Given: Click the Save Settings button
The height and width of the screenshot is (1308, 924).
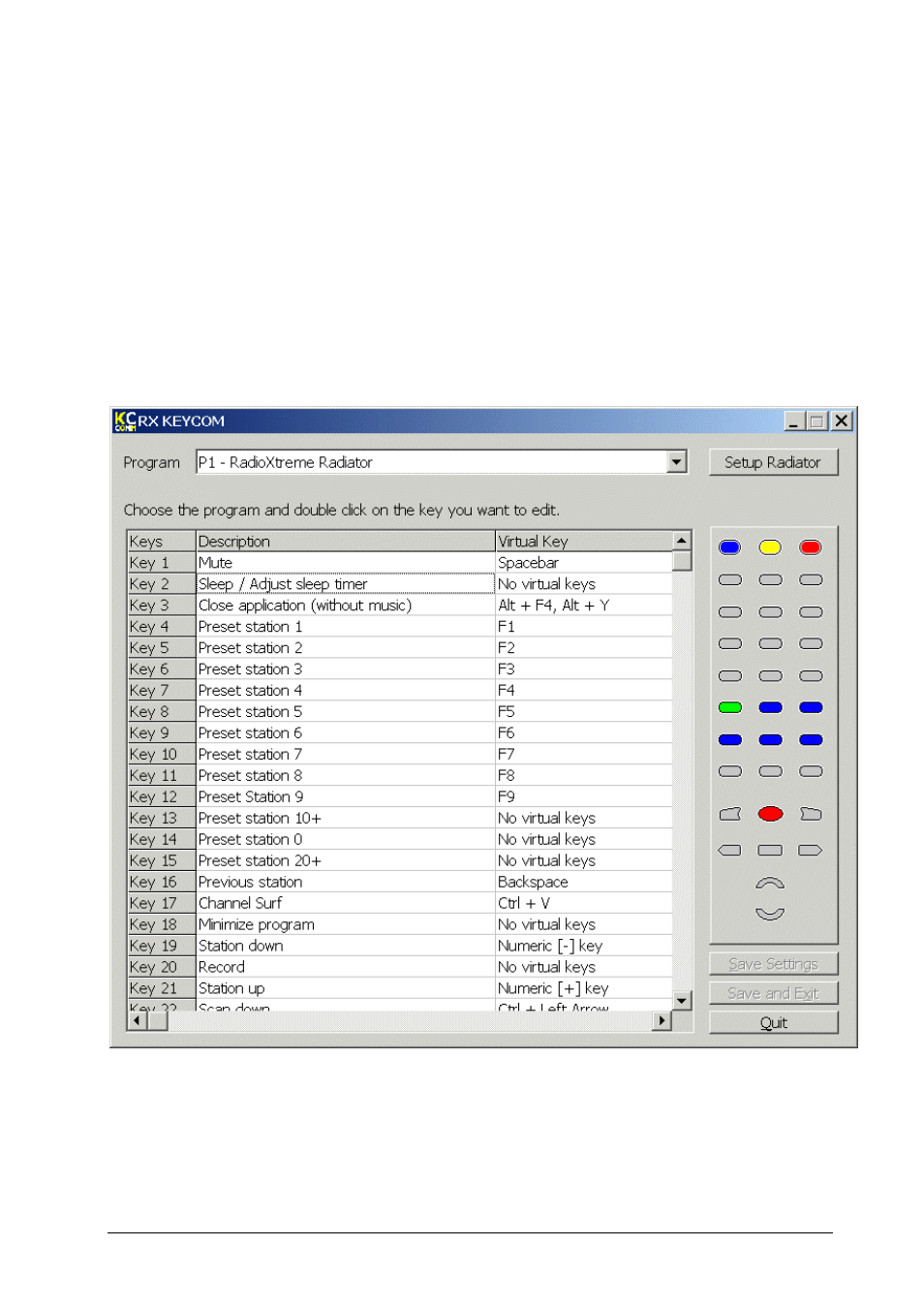Looking at the screenshot, I should [x=773, y=964].
